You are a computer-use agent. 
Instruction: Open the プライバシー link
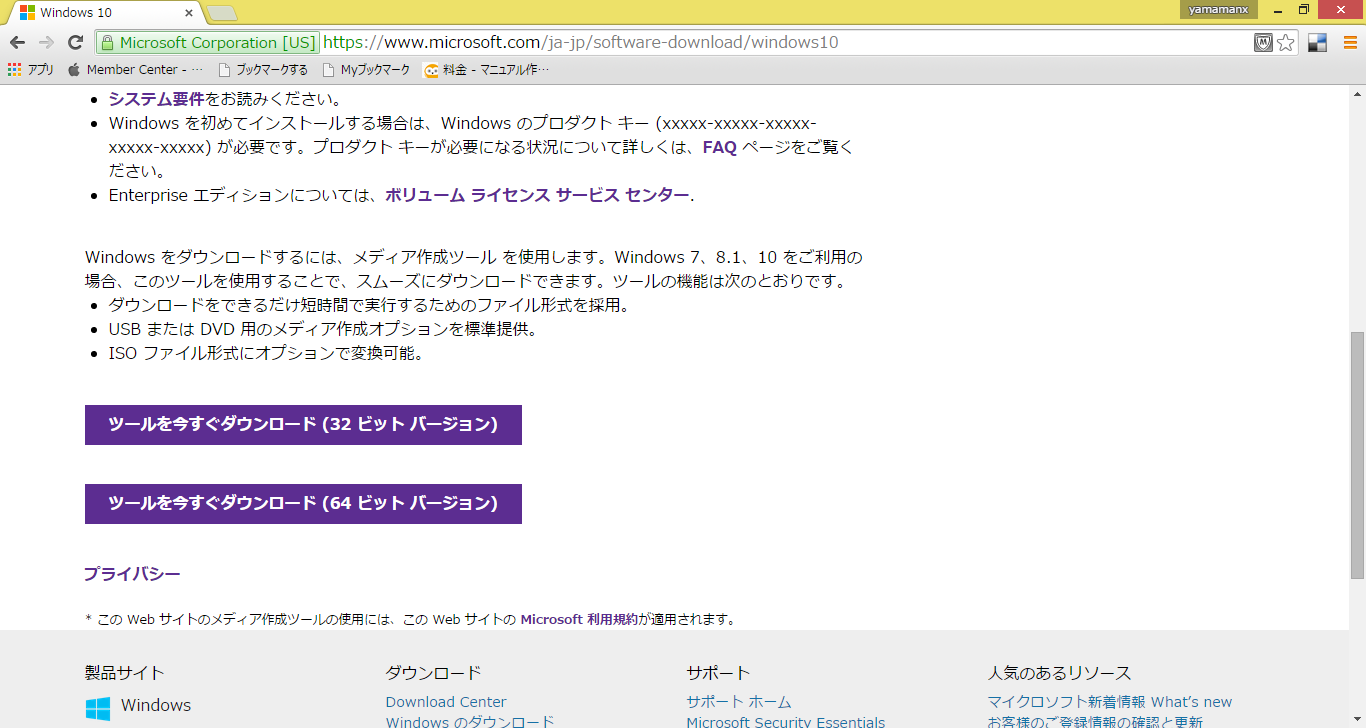(x=132, y=574)
